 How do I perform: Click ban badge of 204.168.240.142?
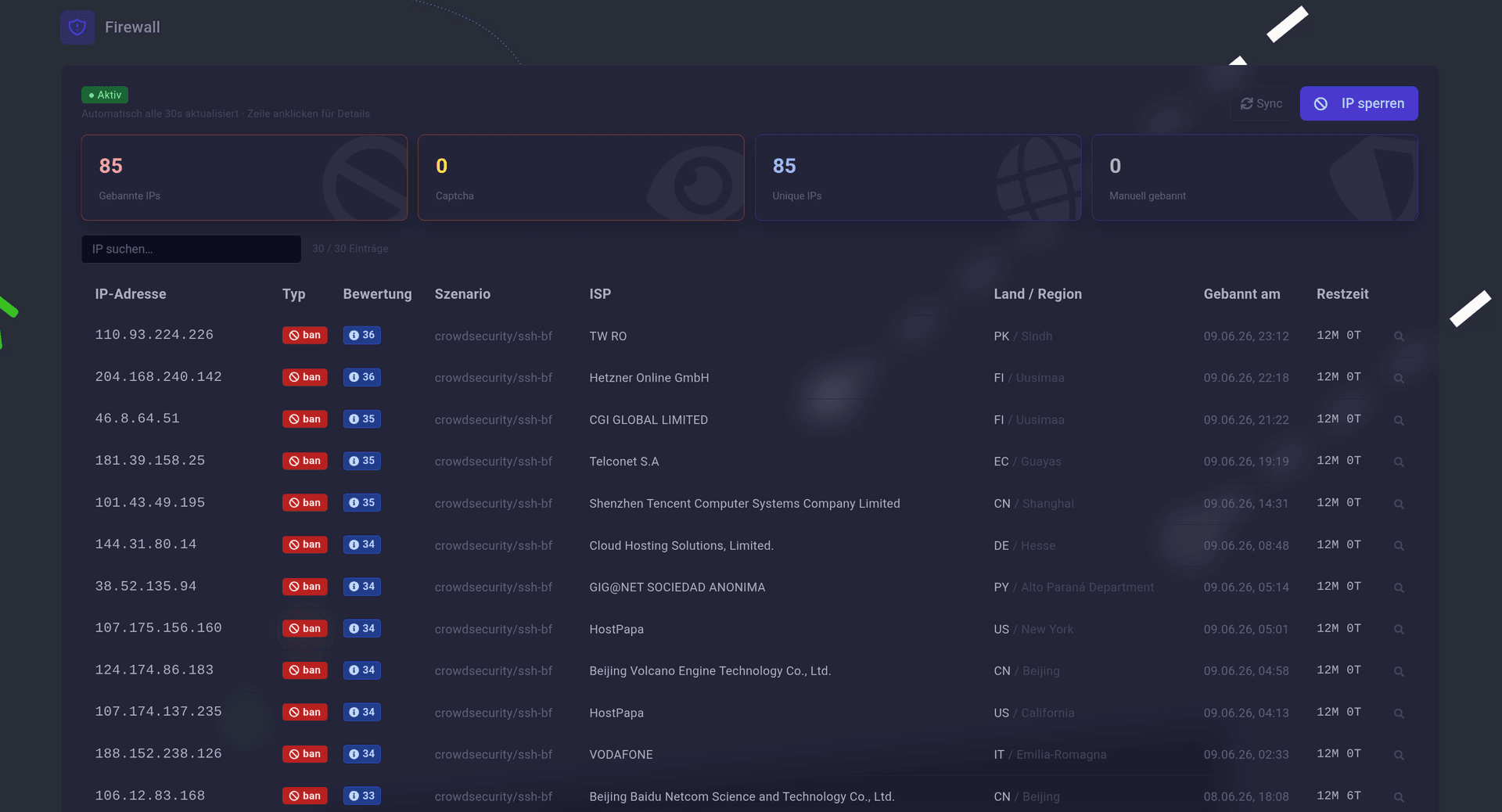coord(305,377)
